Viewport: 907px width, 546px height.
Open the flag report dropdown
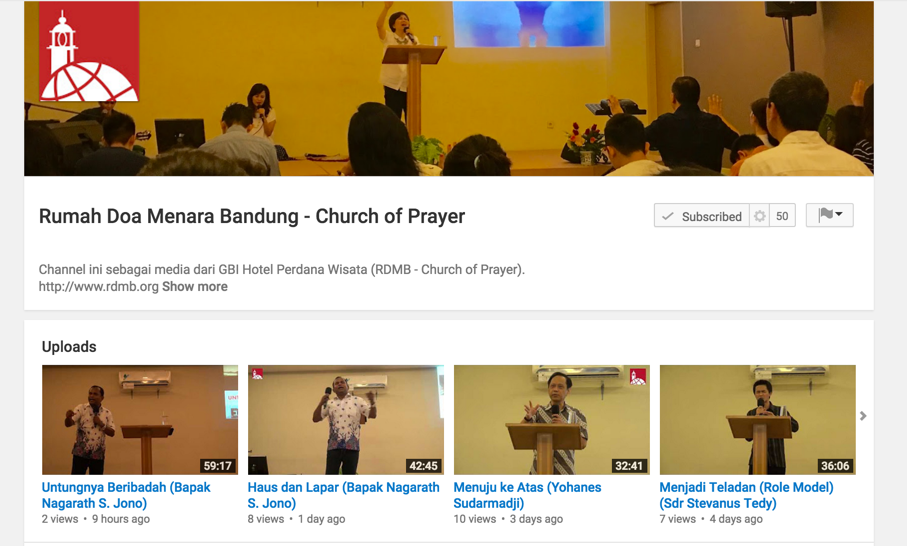pos(829,215)
